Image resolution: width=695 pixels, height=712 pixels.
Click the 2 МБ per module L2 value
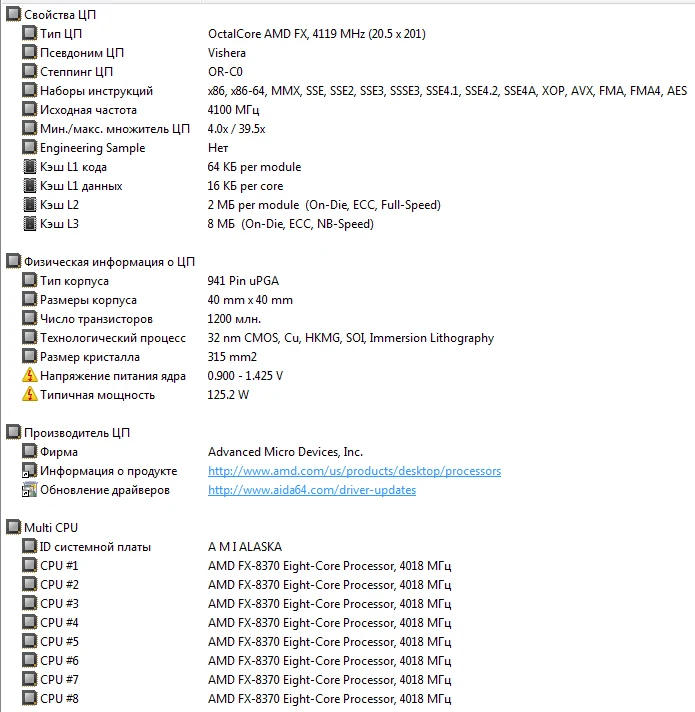point(324,205)
